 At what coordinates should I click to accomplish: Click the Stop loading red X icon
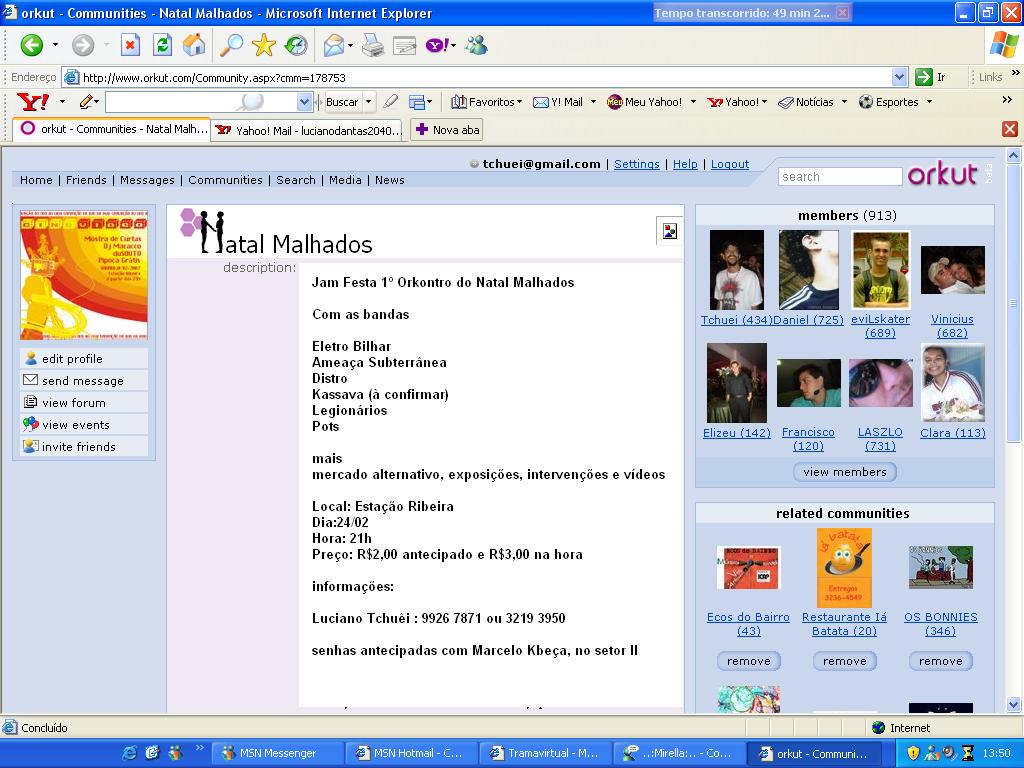tap(131, 45)
